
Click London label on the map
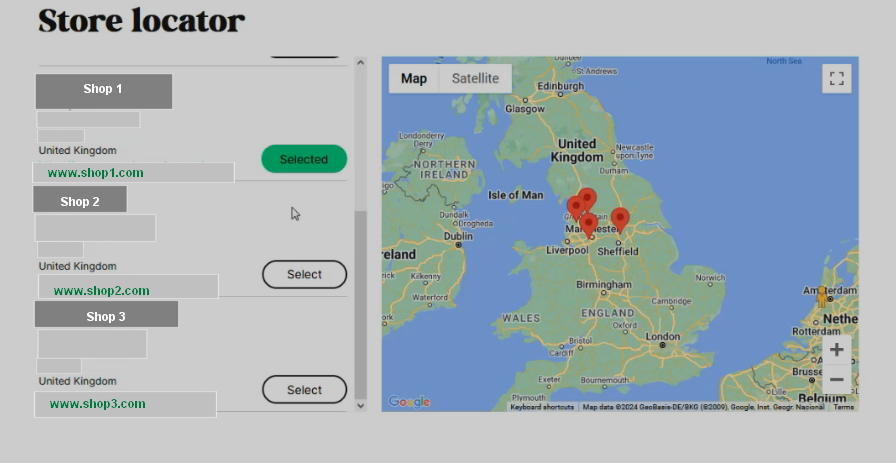(663, 336)
